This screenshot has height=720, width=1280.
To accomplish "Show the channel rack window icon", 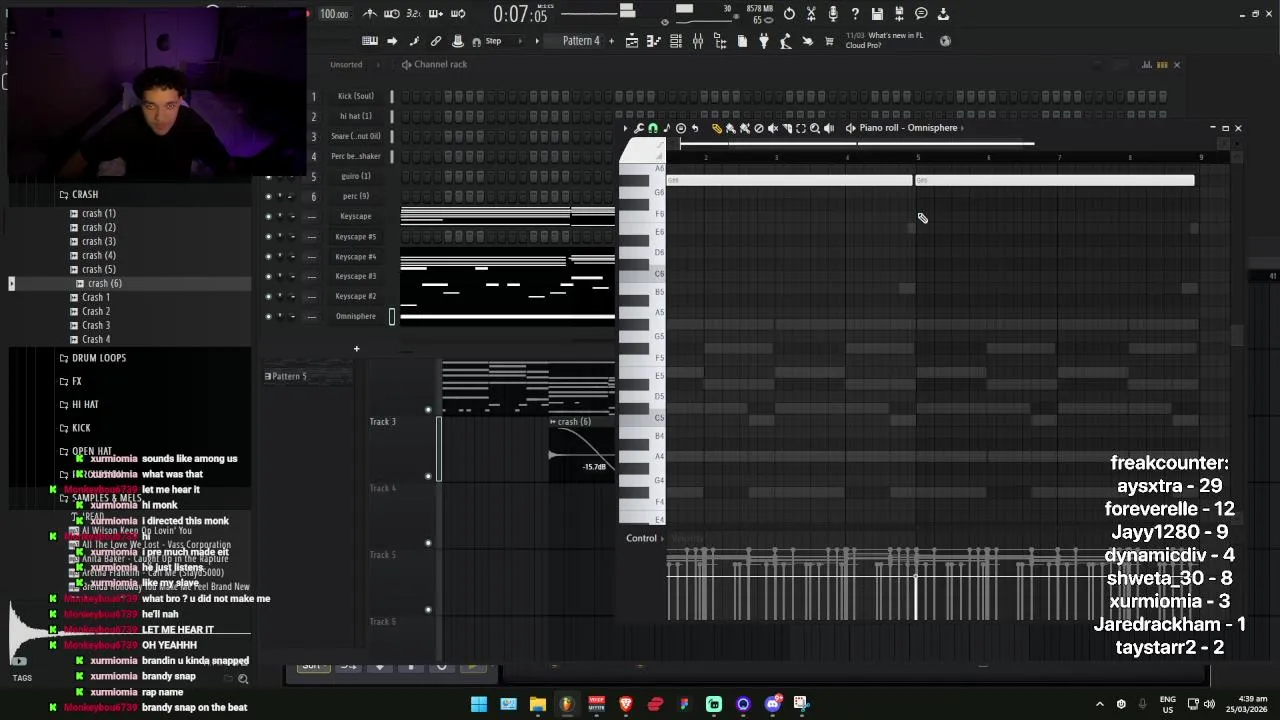I will (x=676, y=41).
